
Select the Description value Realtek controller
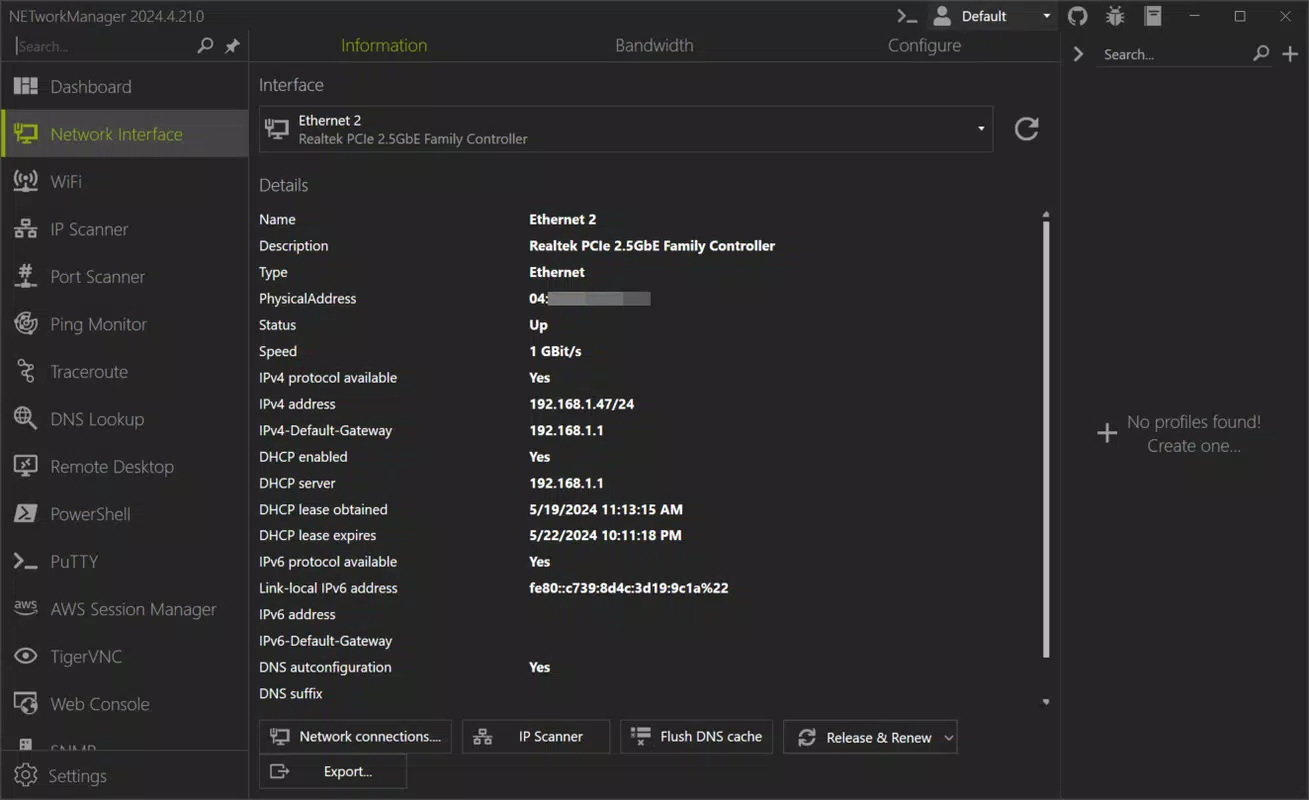tap(652, 245)
